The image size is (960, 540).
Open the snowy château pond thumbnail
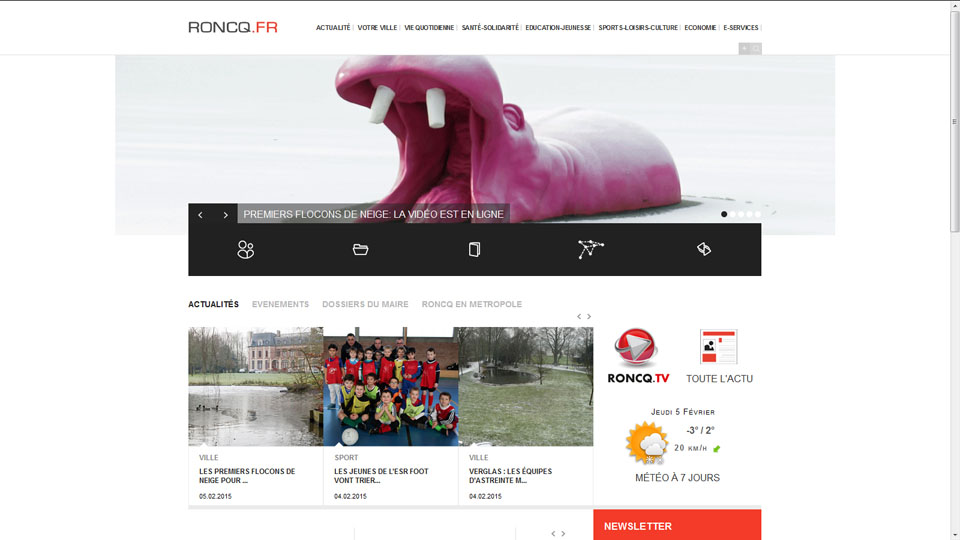tap(255, 386)
